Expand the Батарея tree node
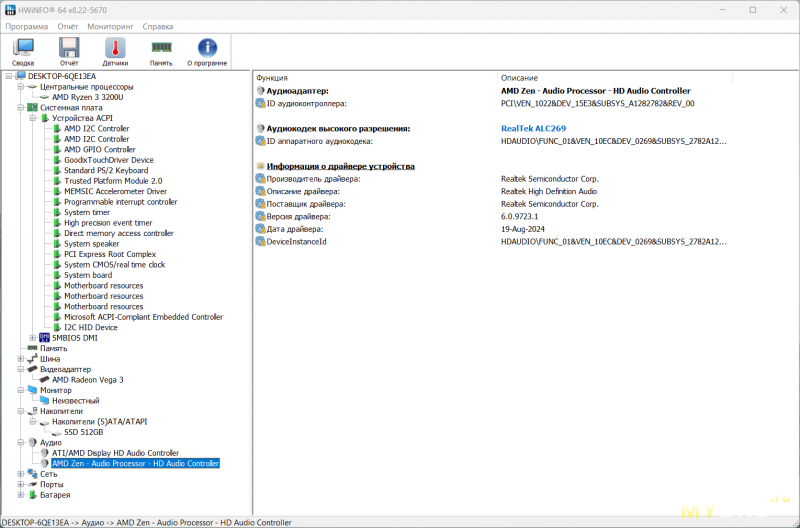 pyautogui.click(x=20, y=495)
